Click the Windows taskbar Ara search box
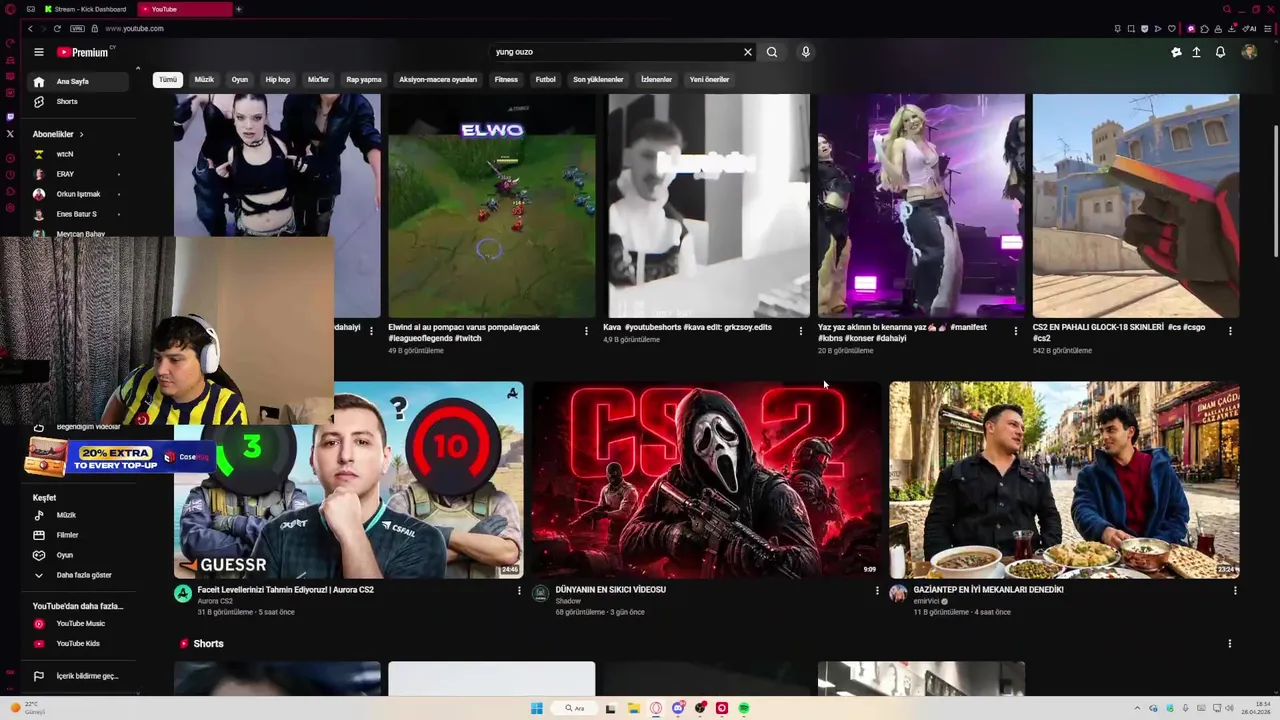1280x720 pixels. point(574,708)
